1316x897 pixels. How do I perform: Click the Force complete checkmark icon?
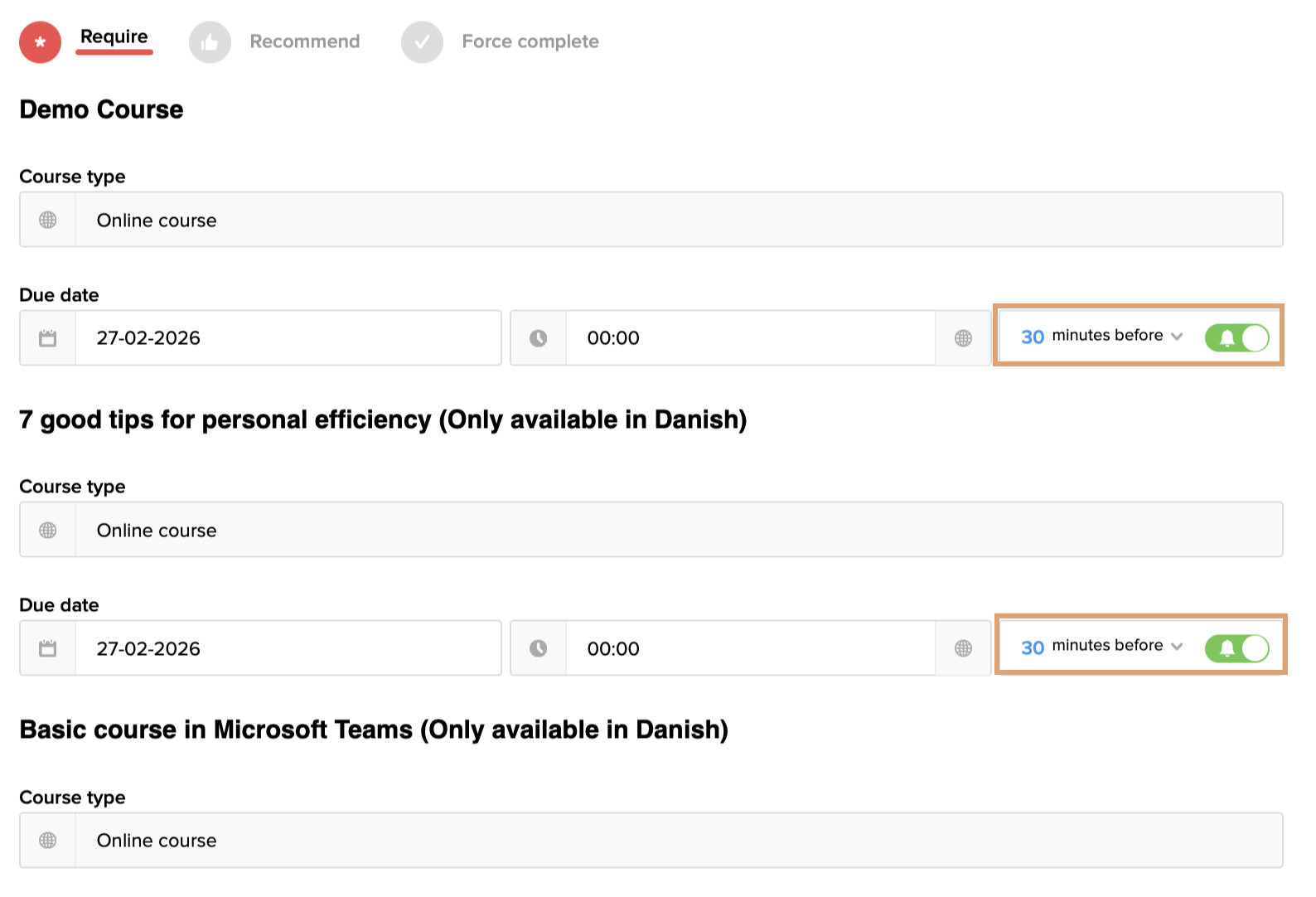click(x=422, y=42)
